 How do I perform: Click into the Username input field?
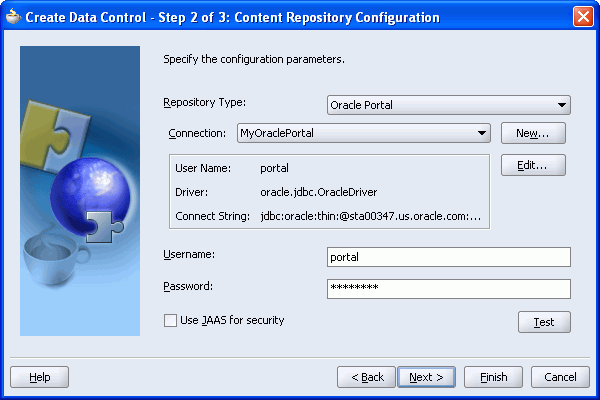coord(448,257)
